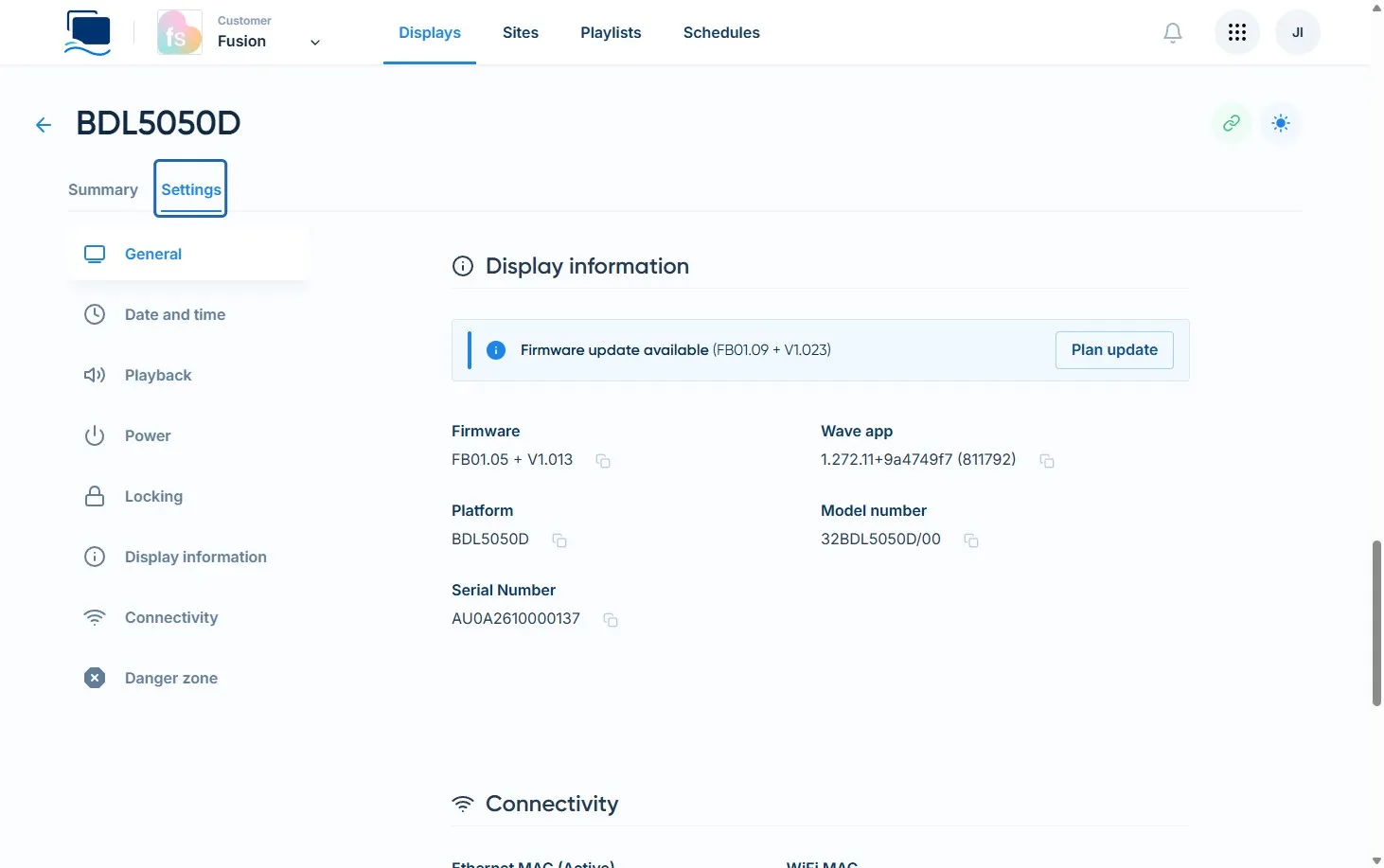Screen dimensions: 1384x868
Task: Copy the Wave app version value
Action: coord(1047,461)
